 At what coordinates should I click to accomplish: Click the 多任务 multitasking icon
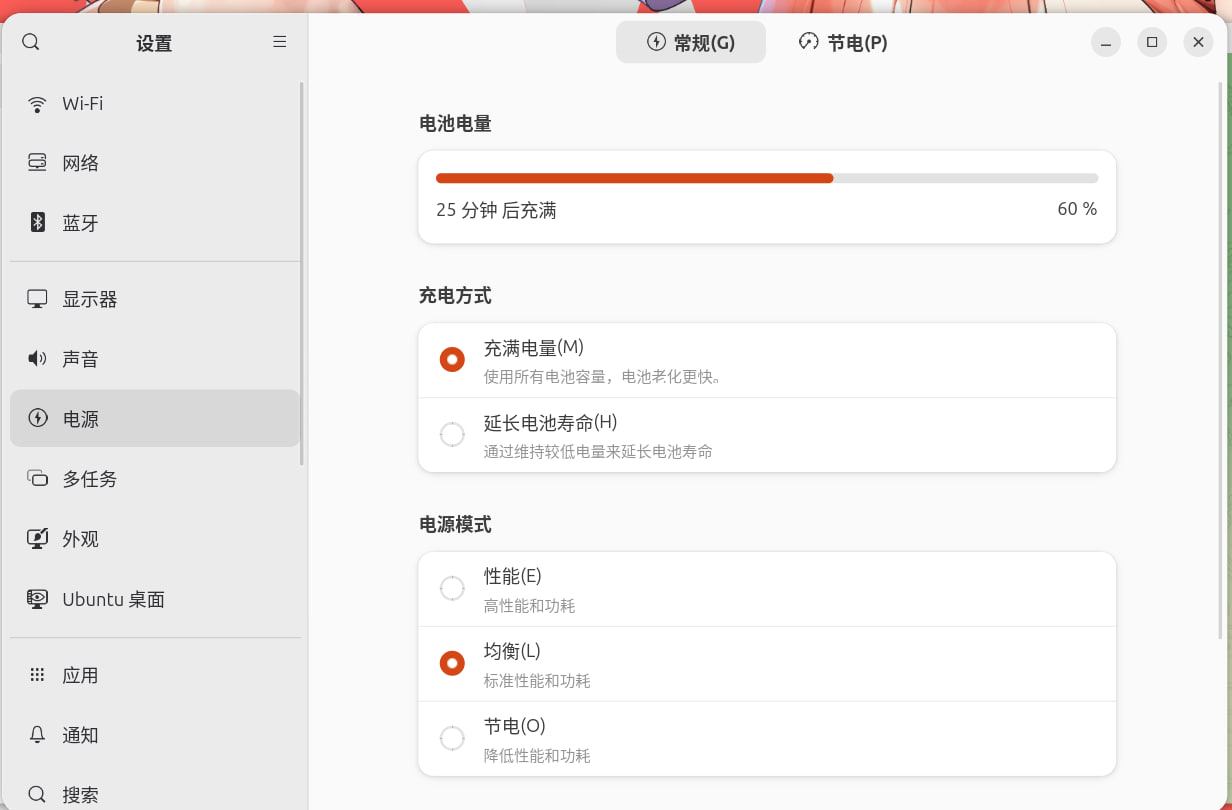coord(37,479)
